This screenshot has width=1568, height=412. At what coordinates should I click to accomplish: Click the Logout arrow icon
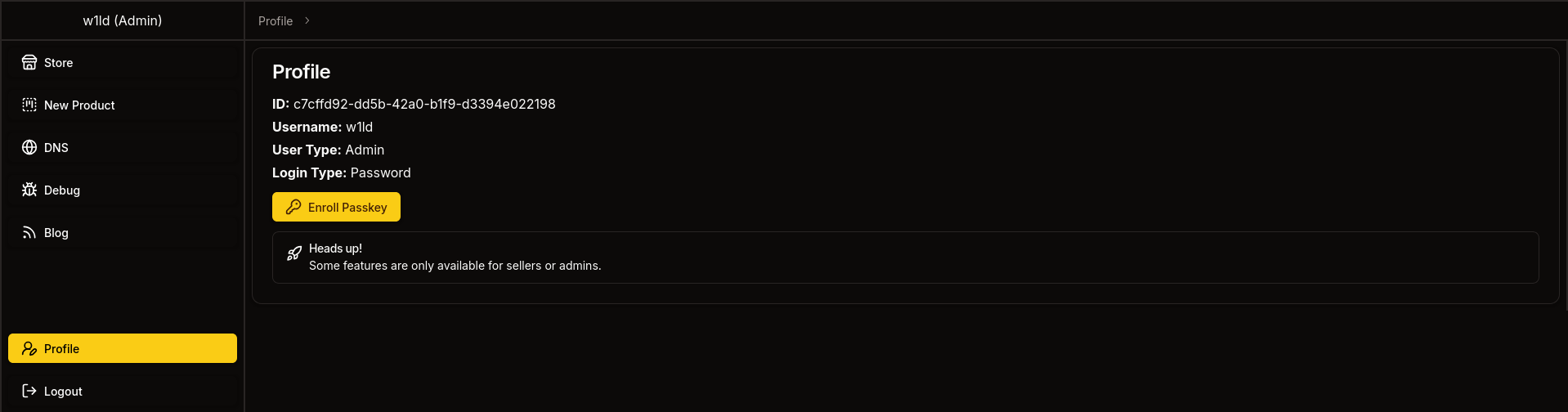[29, 392]
